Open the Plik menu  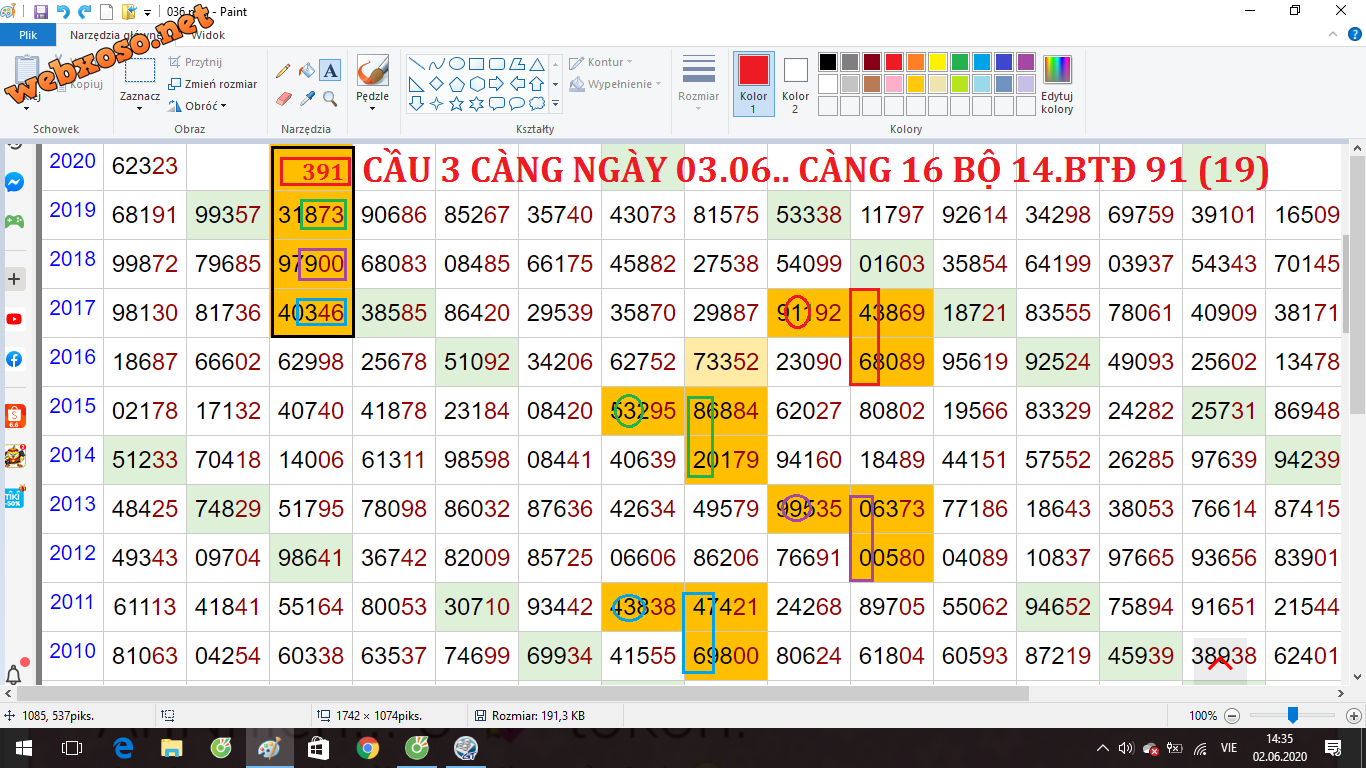point(28,35)
